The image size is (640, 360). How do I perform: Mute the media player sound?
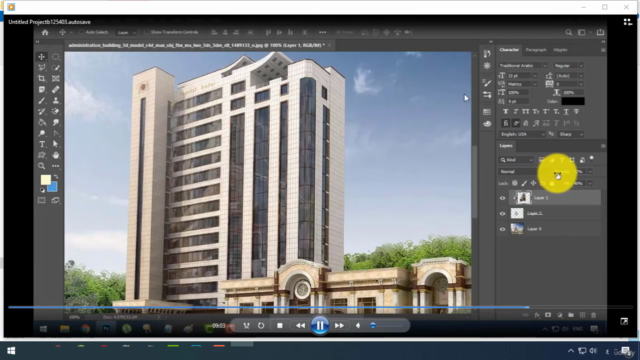(x=358, y=326)
